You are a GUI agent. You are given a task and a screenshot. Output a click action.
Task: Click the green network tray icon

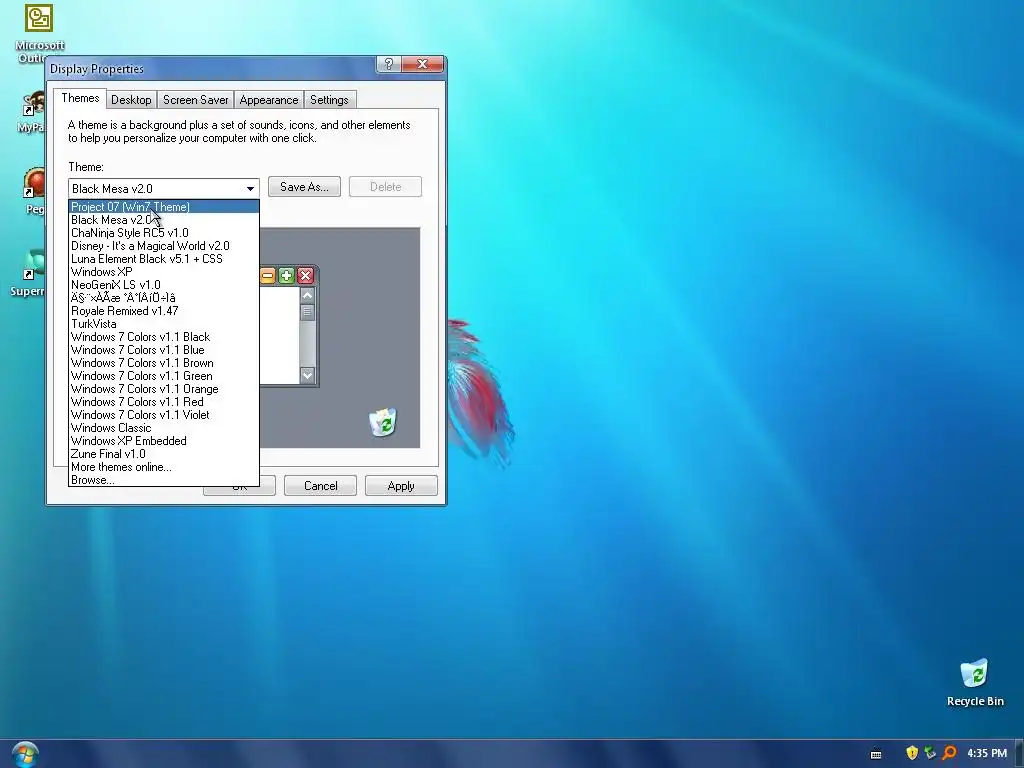(931, 753)
